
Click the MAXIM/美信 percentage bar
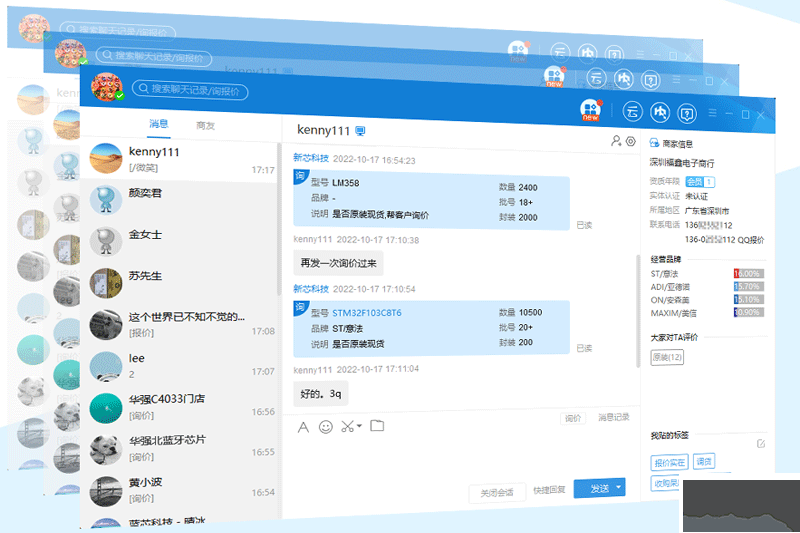pyautogui.click(x=748, y=312)
